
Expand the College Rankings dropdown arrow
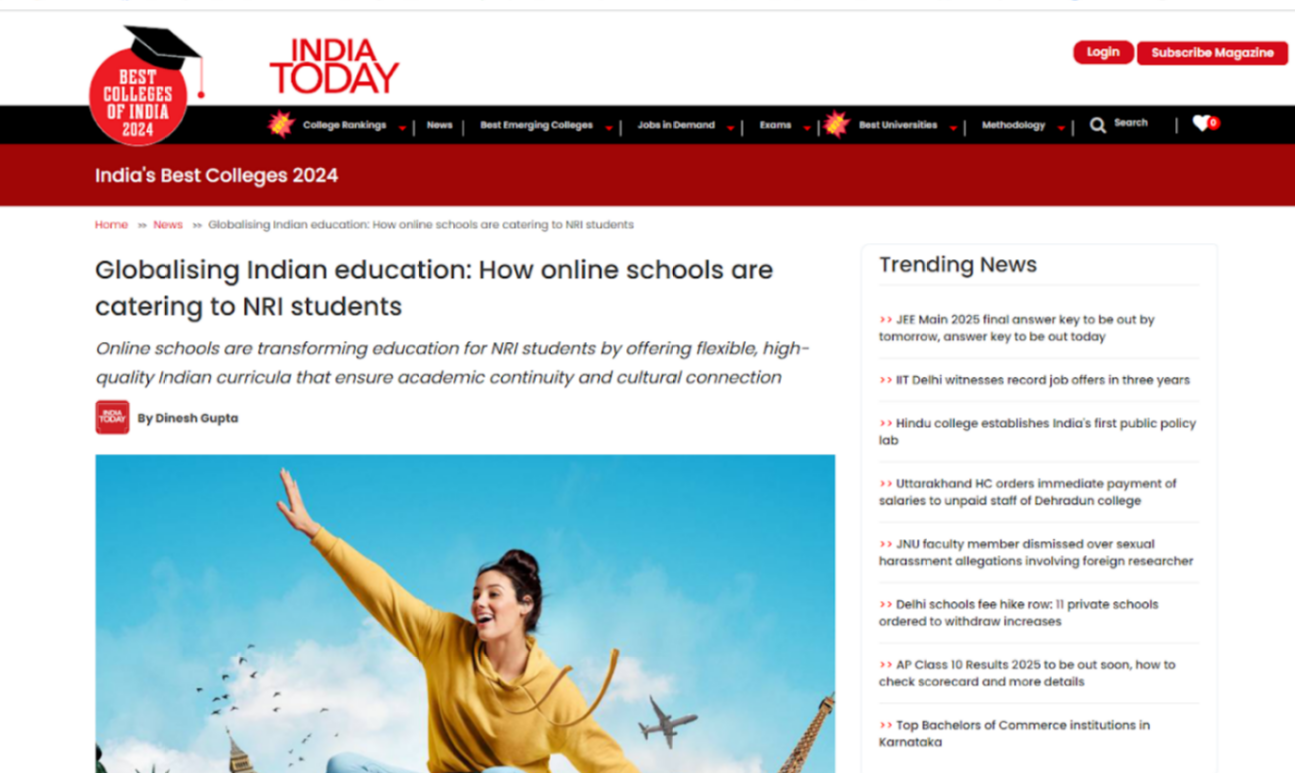(x=402, y=128)
